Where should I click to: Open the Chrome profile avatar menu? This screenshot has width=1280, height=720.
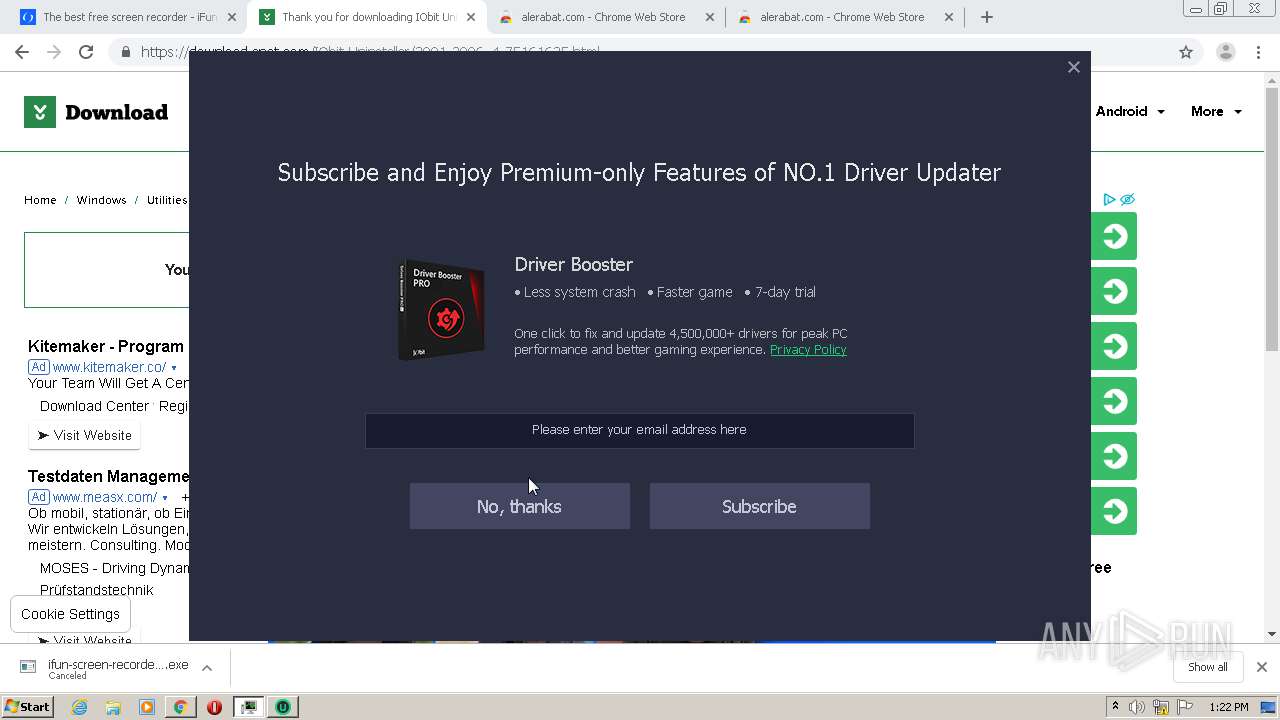1225,52
